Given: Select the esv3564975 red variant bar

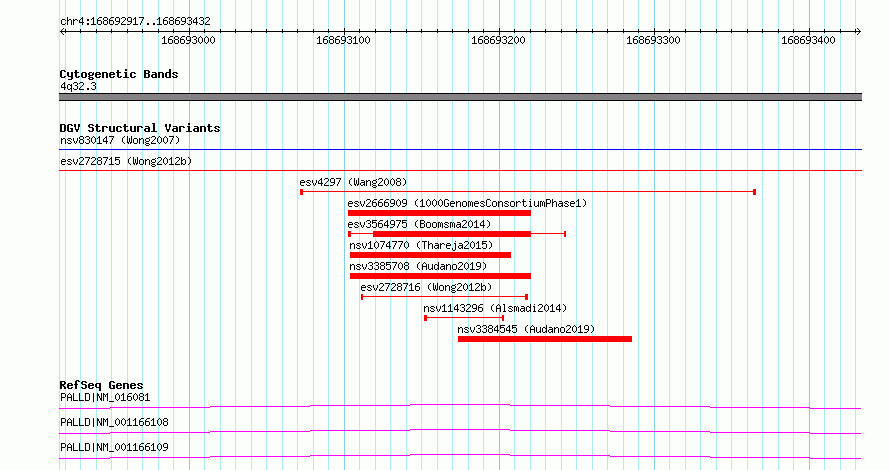Looking at the screenshot, I should click(457, 234).
